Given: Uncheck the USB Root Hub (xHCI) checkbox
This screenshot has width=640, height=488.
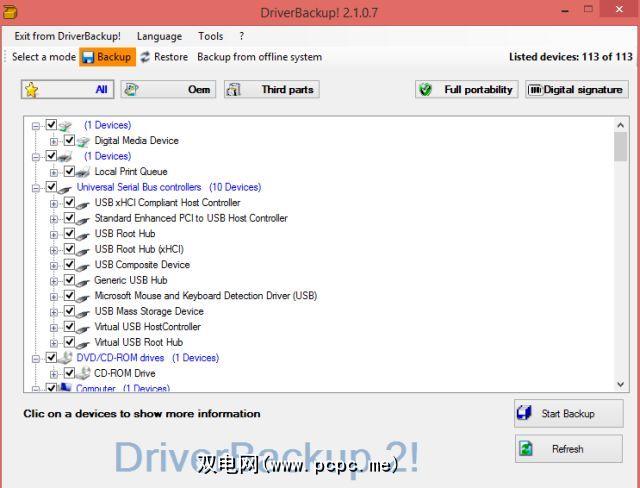Looking at the screenshot, I should coord(69,248).
